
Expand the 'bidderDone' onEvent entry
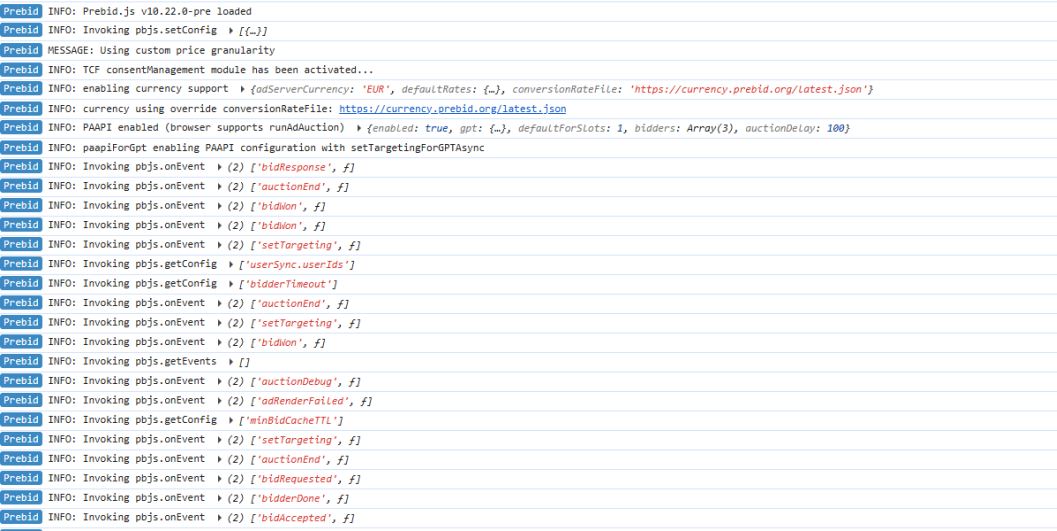coord(220,499)
